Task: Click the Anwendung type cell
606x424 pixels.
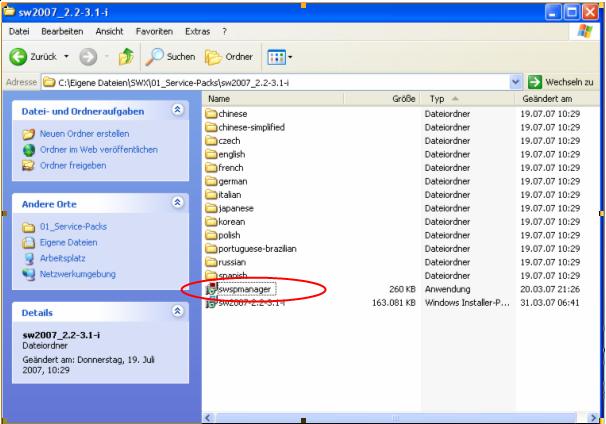Action: 448,289
